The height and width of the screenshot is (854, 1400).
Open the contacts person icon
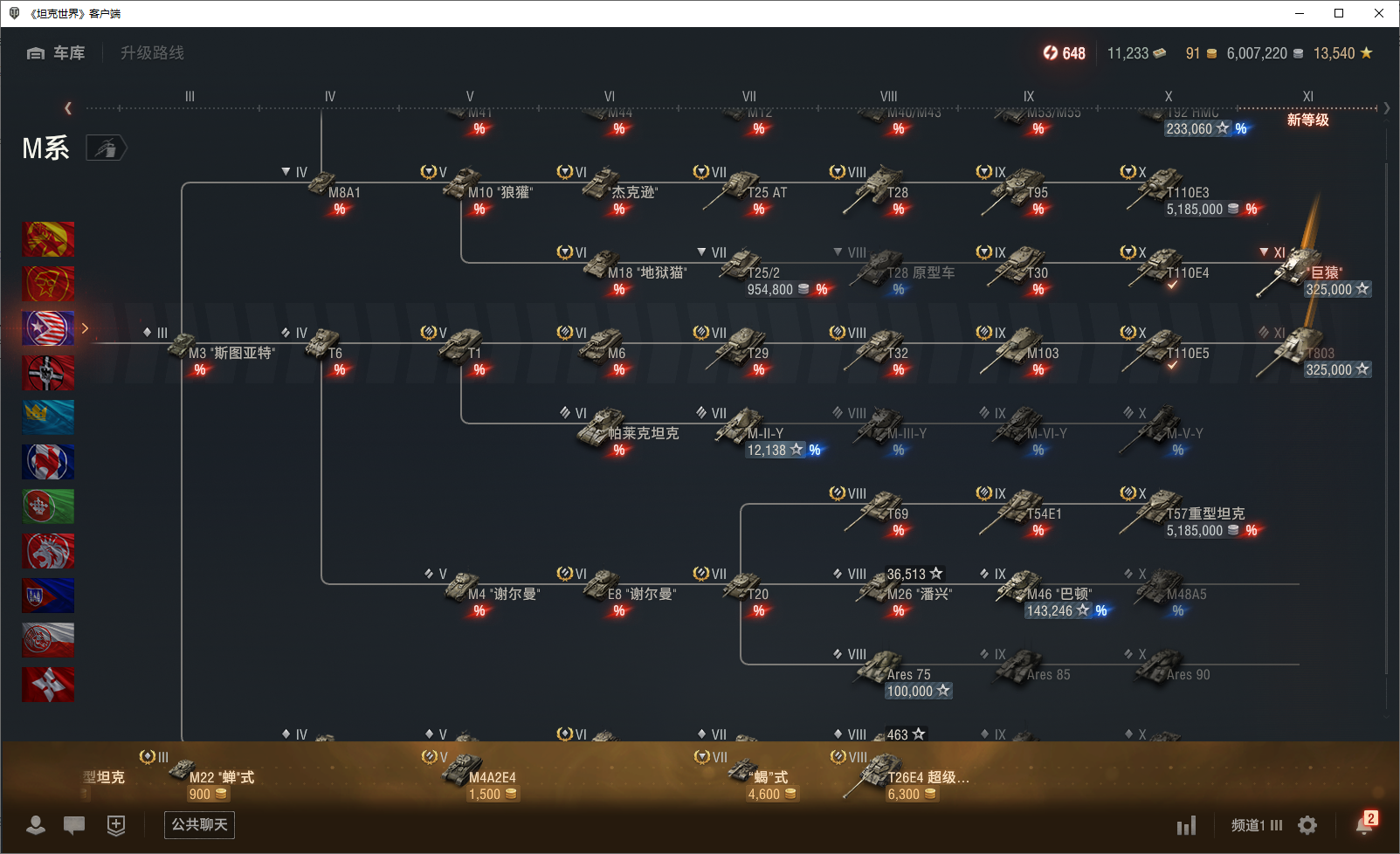pos(36,825)
